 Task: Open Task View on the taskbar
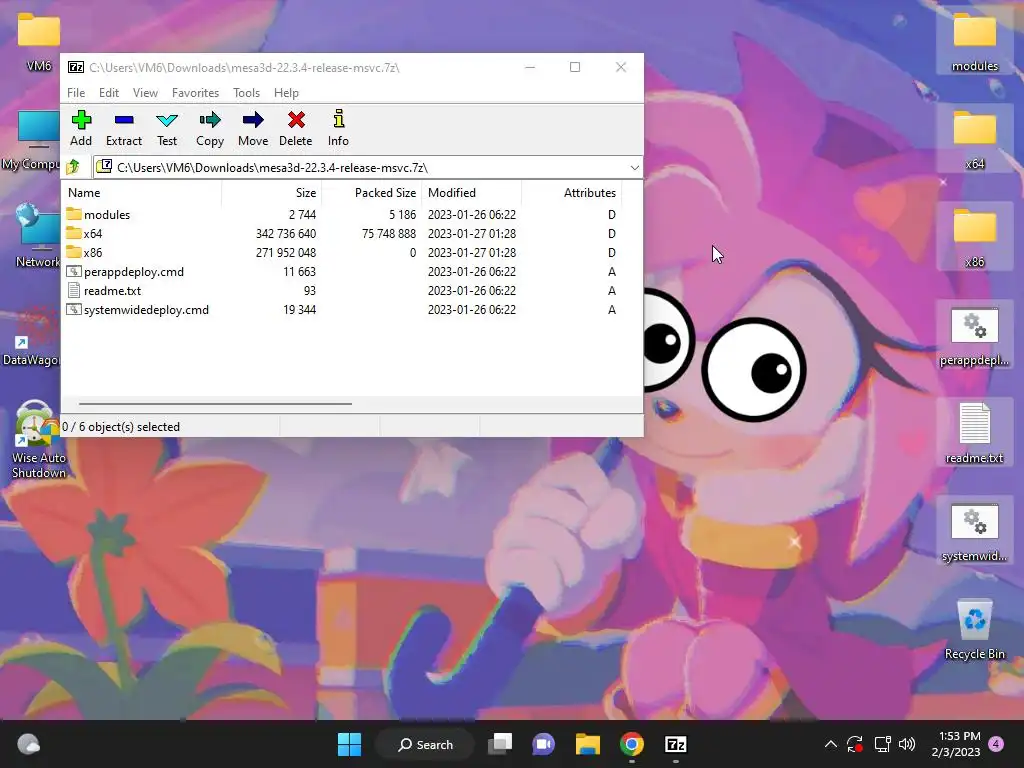click(500, 744)
